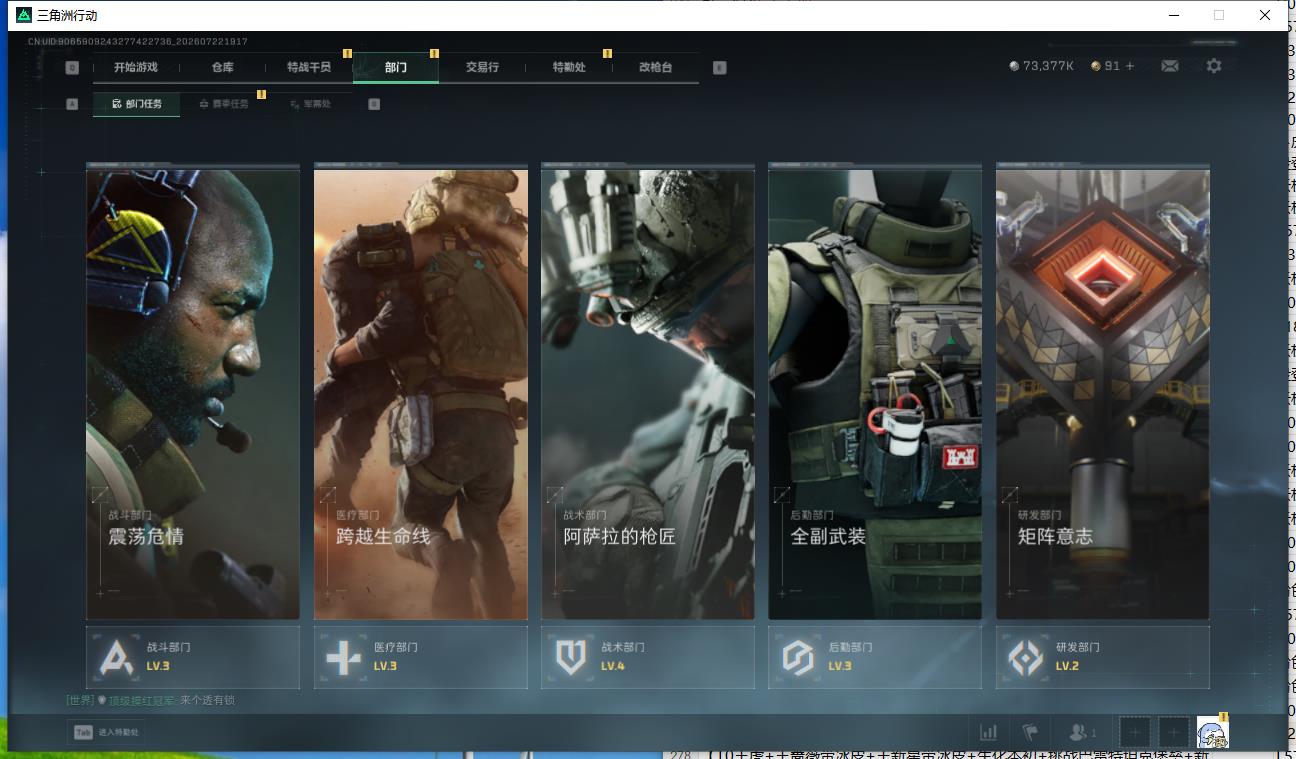
Task: Open the 仓库 tab
Action: click(222, 67)
